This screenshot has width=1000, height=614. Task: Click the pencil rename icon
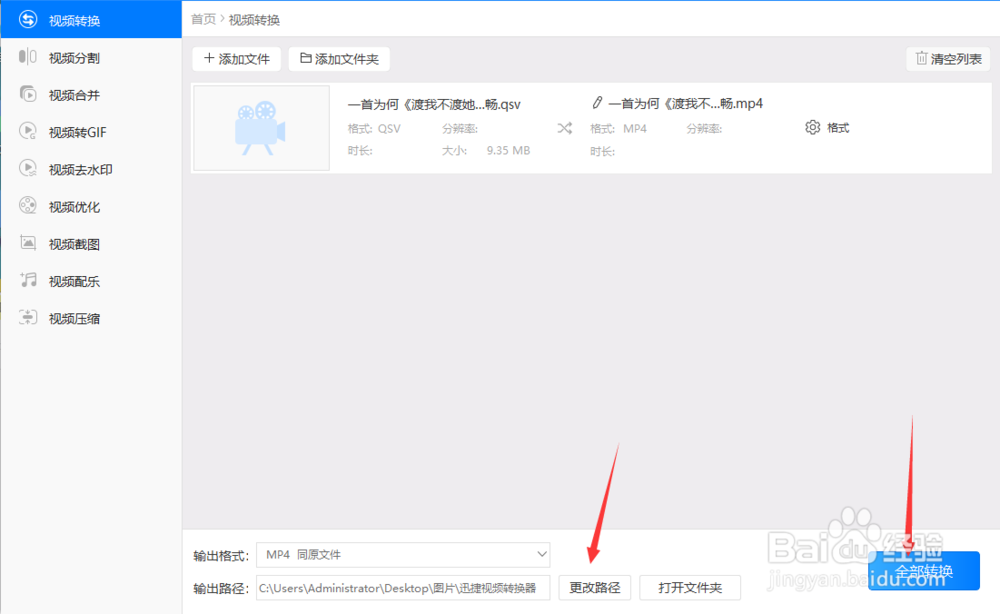pyautogui.click(x=597, y=102)
